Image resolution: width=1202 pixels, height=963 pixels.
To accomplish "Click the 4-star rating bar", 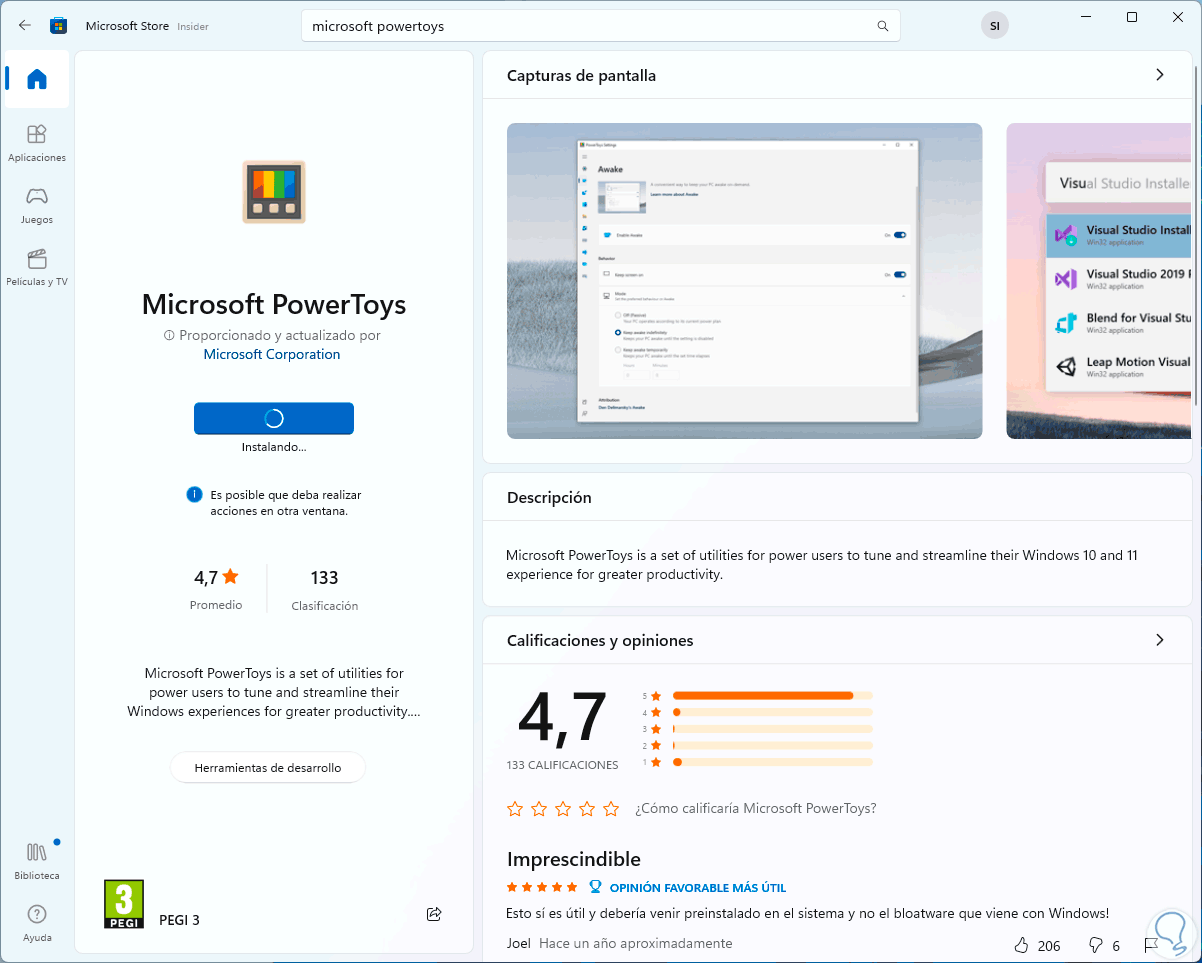I will 773,712.
